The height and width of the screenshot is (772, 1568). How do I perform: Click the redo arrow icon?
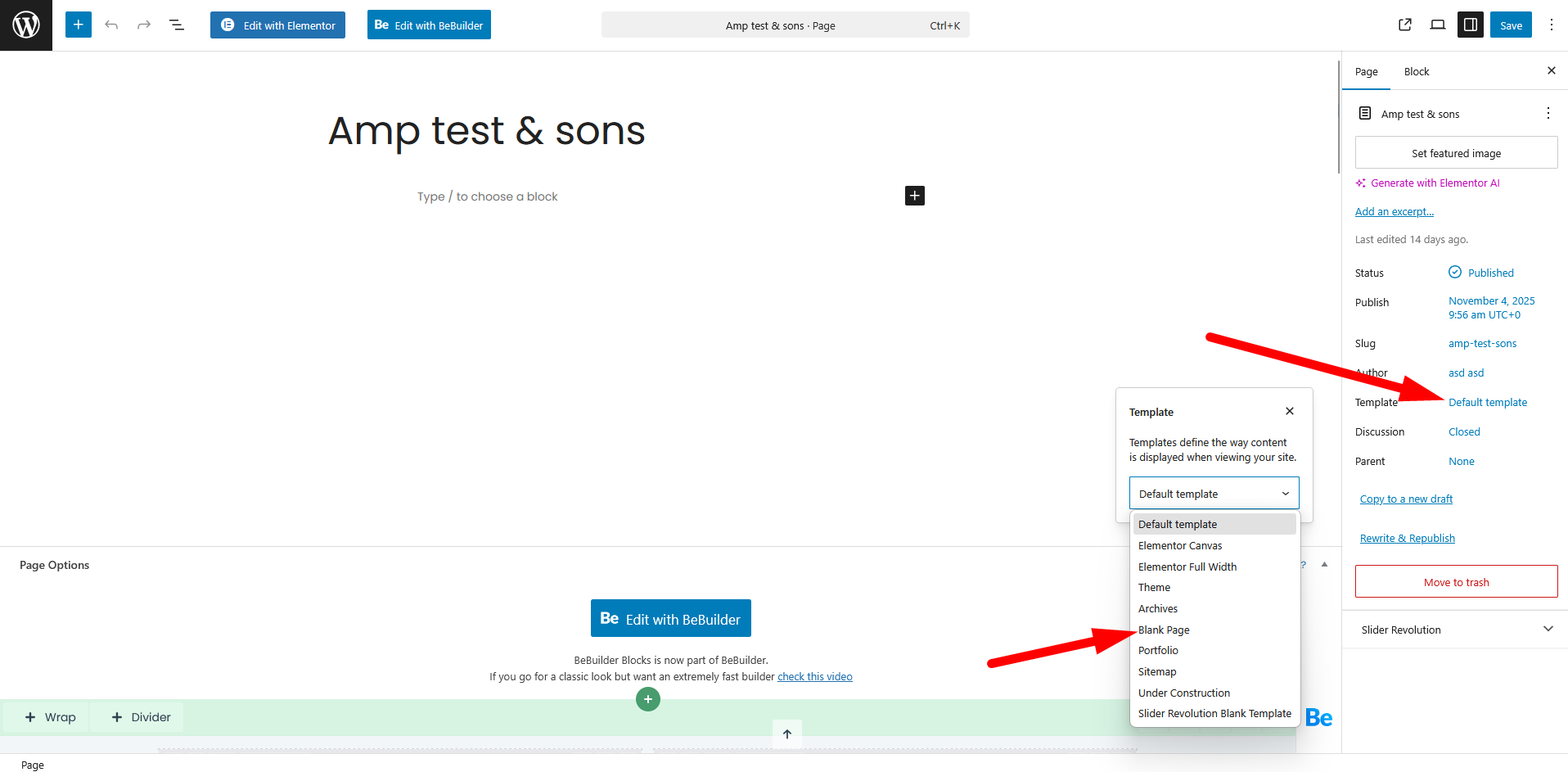(144, 25)
